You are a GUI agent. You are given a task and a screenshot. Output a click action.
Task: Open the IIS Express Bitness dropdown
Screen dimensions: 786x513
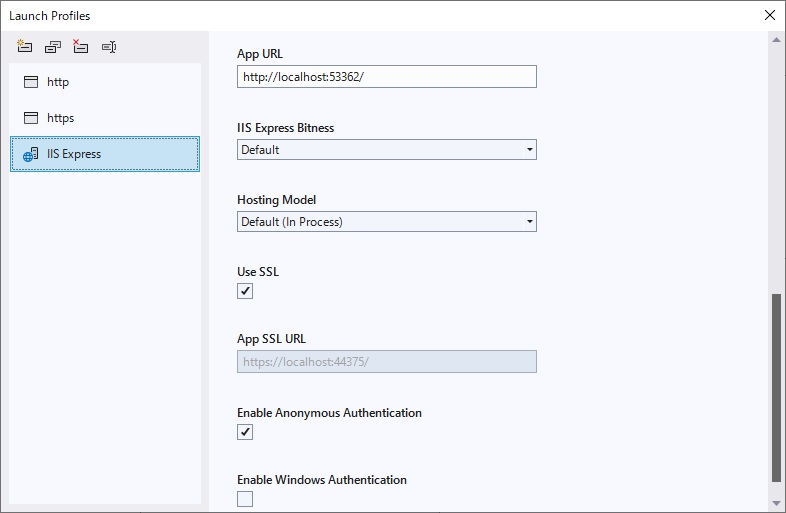[x=387, y=150]
